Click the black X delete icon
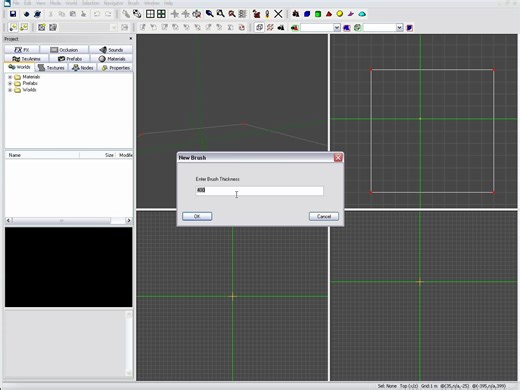The width and height of the screenshot is (520, 390). 278,14
